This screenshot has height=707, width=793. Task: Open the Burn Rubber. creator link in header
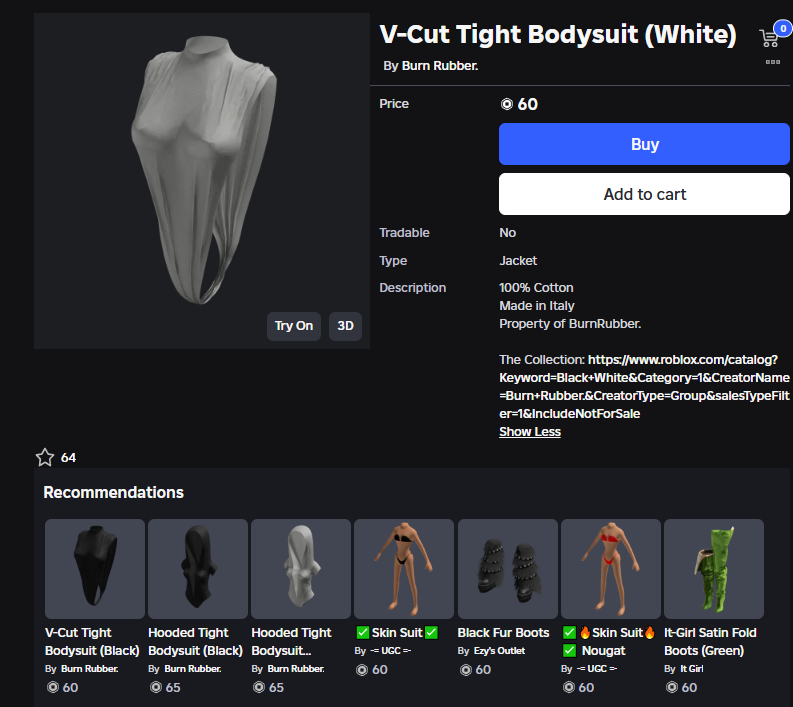point(439,66)
